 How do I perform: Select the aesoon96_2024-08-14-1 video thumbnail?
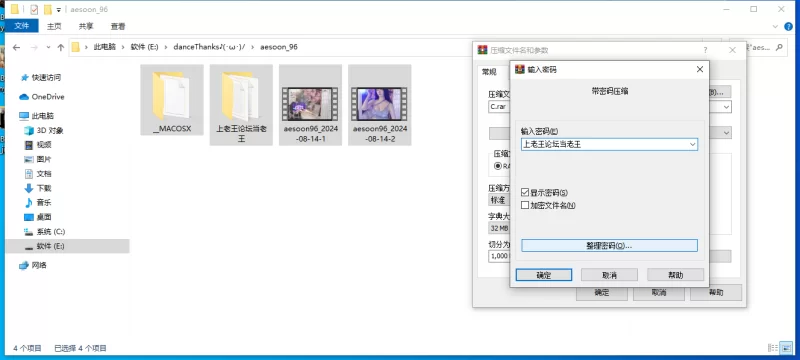click(311, 105)
